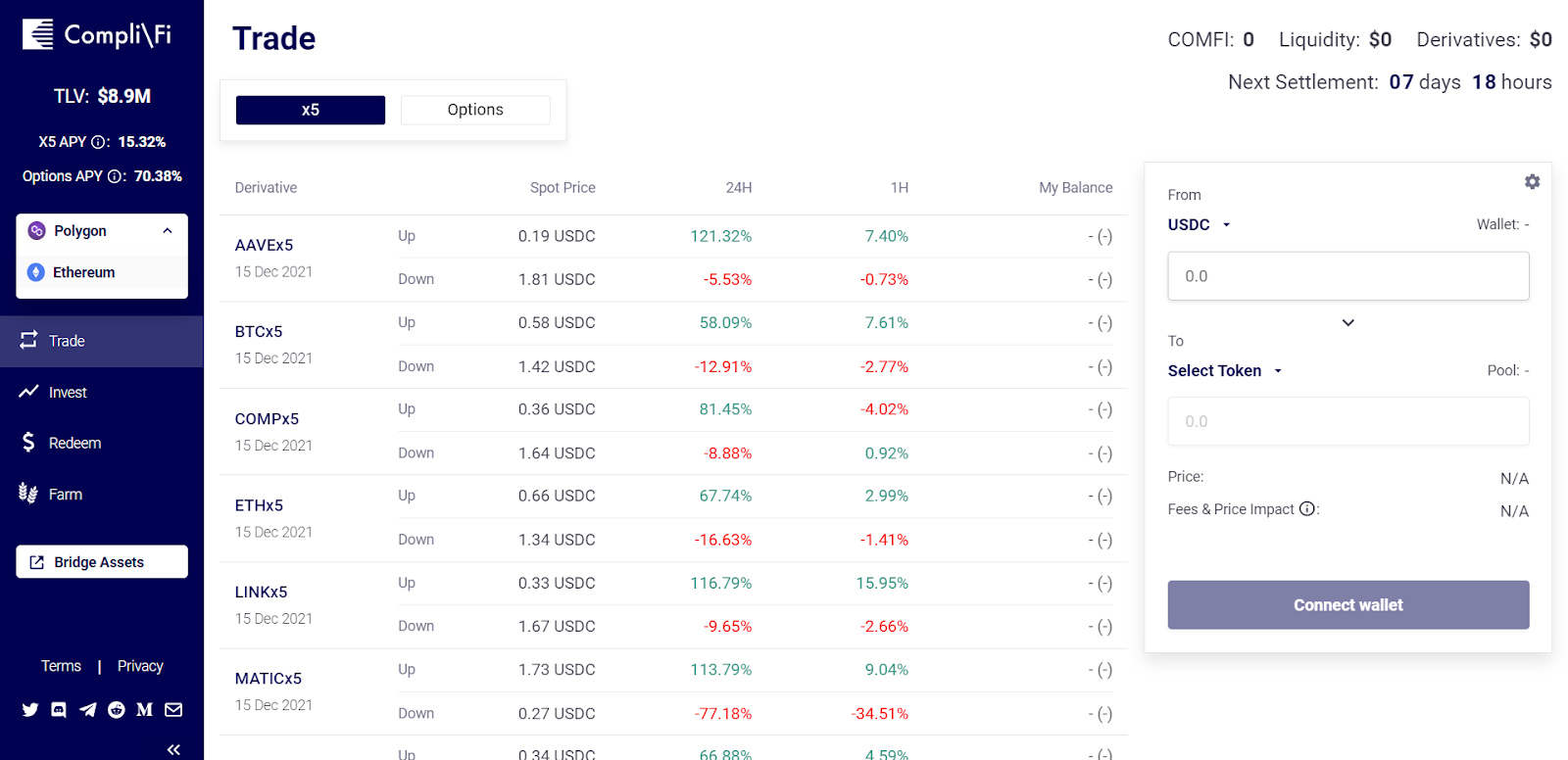Click the Next Settlement countdown text

point(1390,82)
